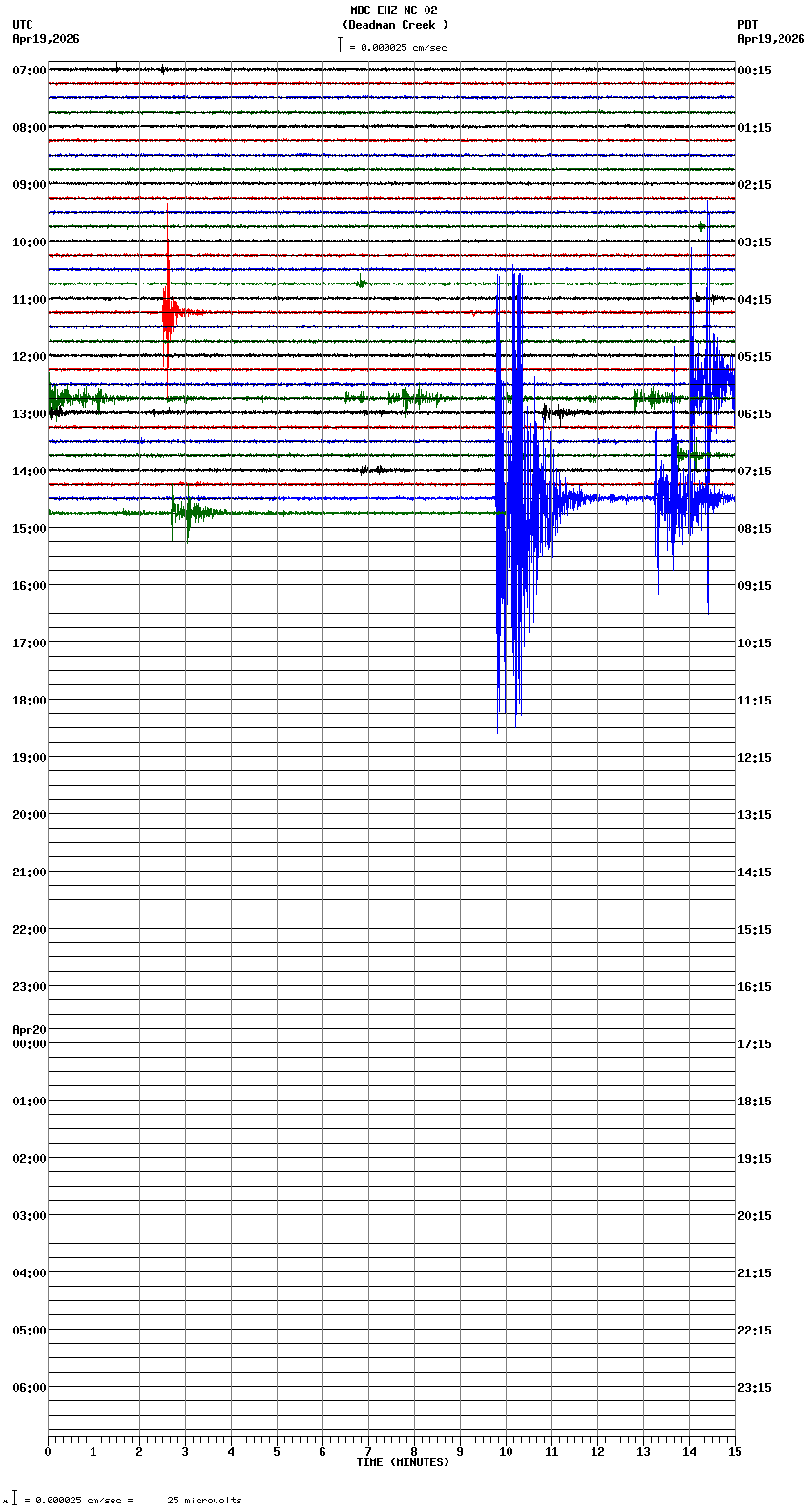
Task: Click the "19:15" PDT time label
Action: pos(755,1159)
